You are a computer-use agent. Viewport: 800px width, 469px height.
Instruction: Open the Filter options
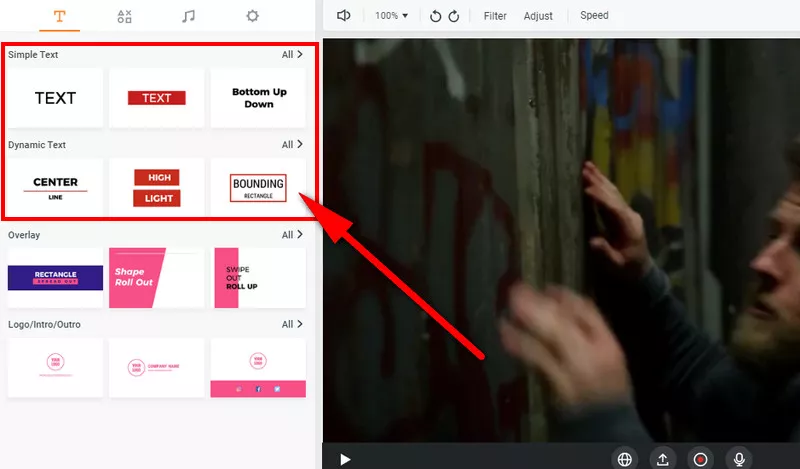point(495,16)
